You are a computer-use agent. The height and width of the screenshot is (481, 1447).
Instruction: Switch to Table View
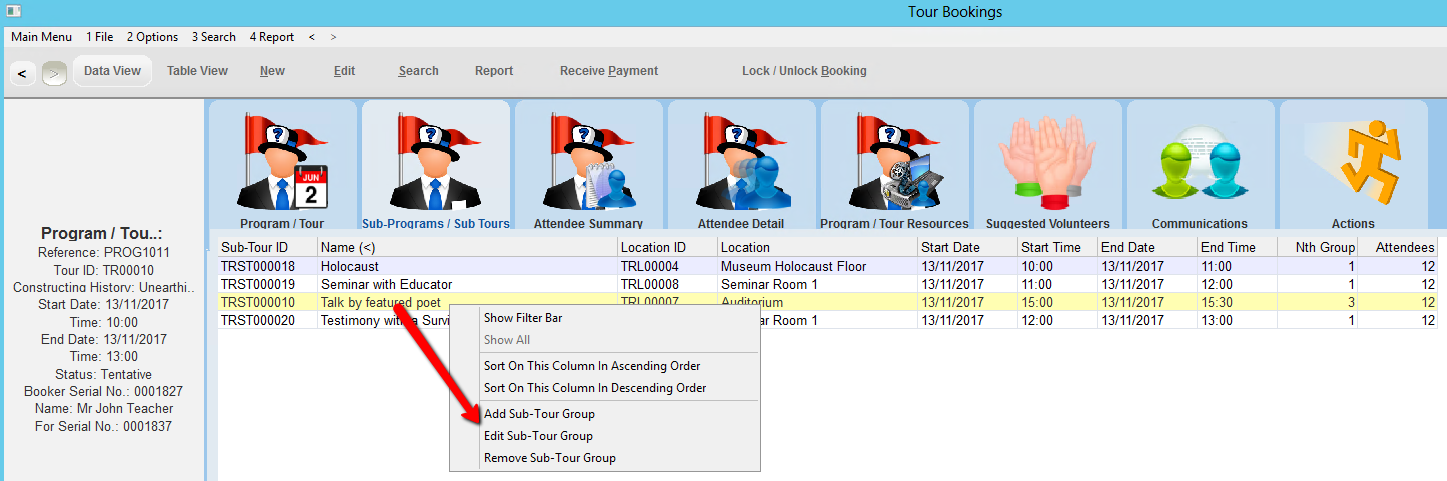click(x=197, y=71)
